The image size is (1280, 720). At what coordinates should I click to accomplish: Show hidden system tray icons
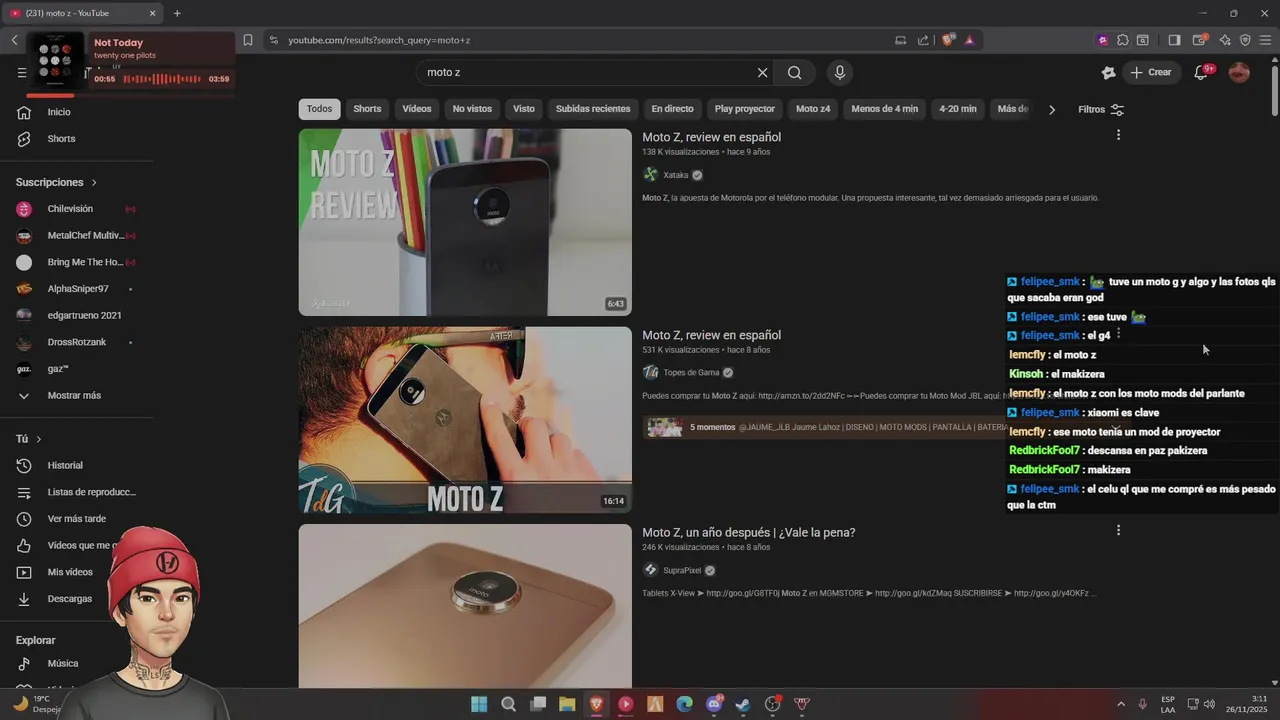coord(1120,704)
